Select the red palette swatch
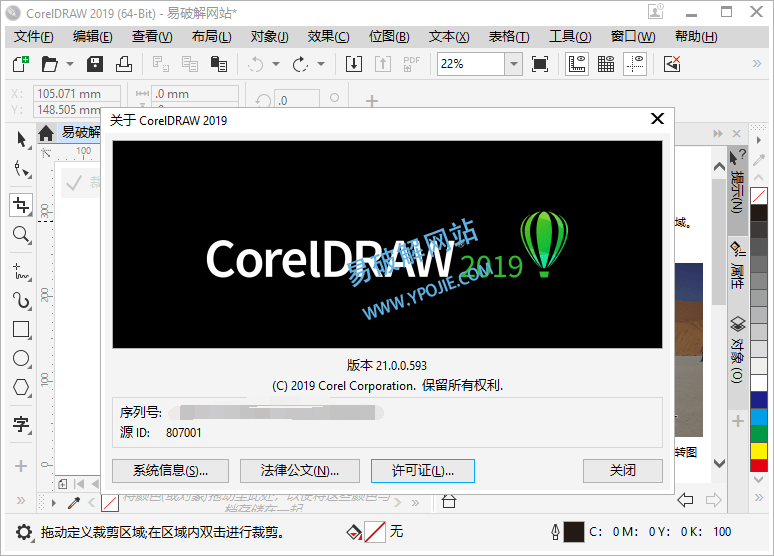 click(758, 466)
